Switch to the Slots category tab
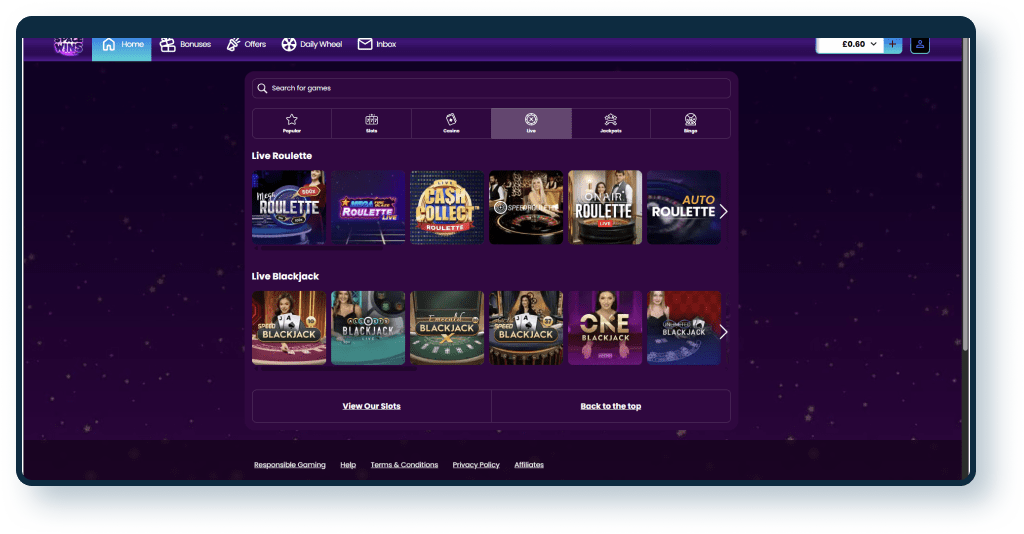Viewport: 1024px width, 534px height. (x=371, y=123)
